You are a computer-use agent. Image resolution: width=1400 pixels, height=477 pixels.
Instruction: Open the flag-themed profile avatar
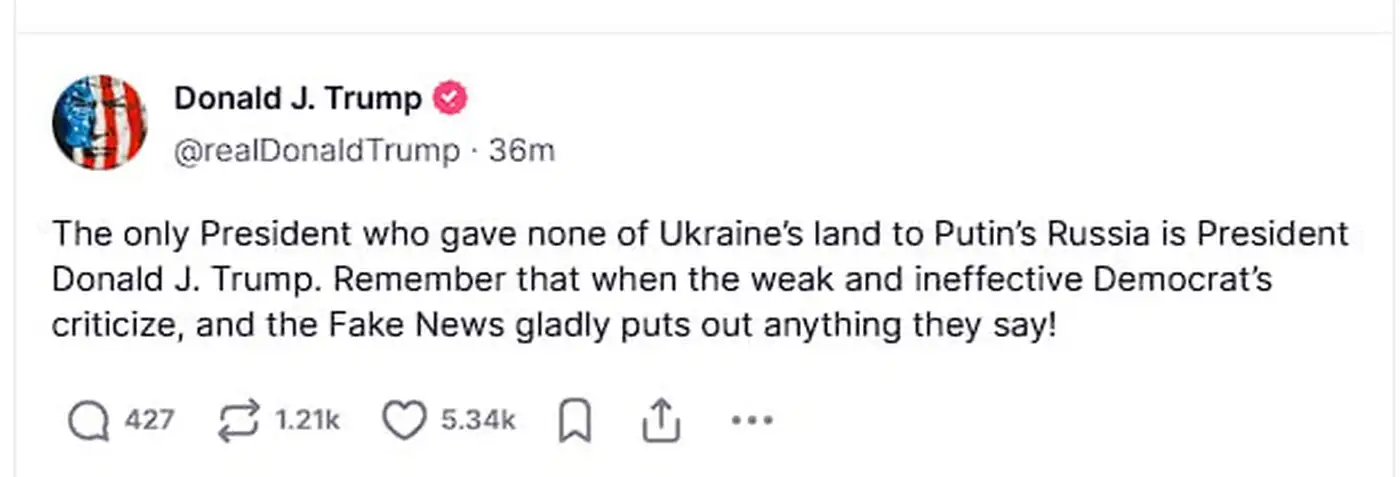[x=99, y=121]
